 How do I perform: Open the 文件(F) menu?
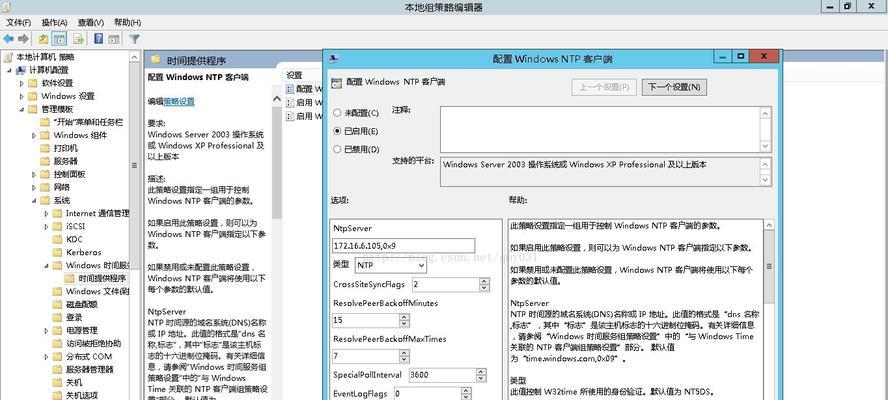pyautogui.click(x=18, y=22)
